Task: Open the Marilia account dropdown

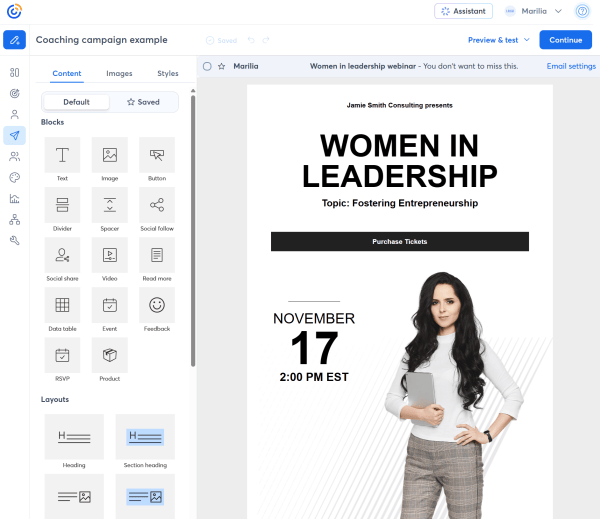Action: click(534, 11)
